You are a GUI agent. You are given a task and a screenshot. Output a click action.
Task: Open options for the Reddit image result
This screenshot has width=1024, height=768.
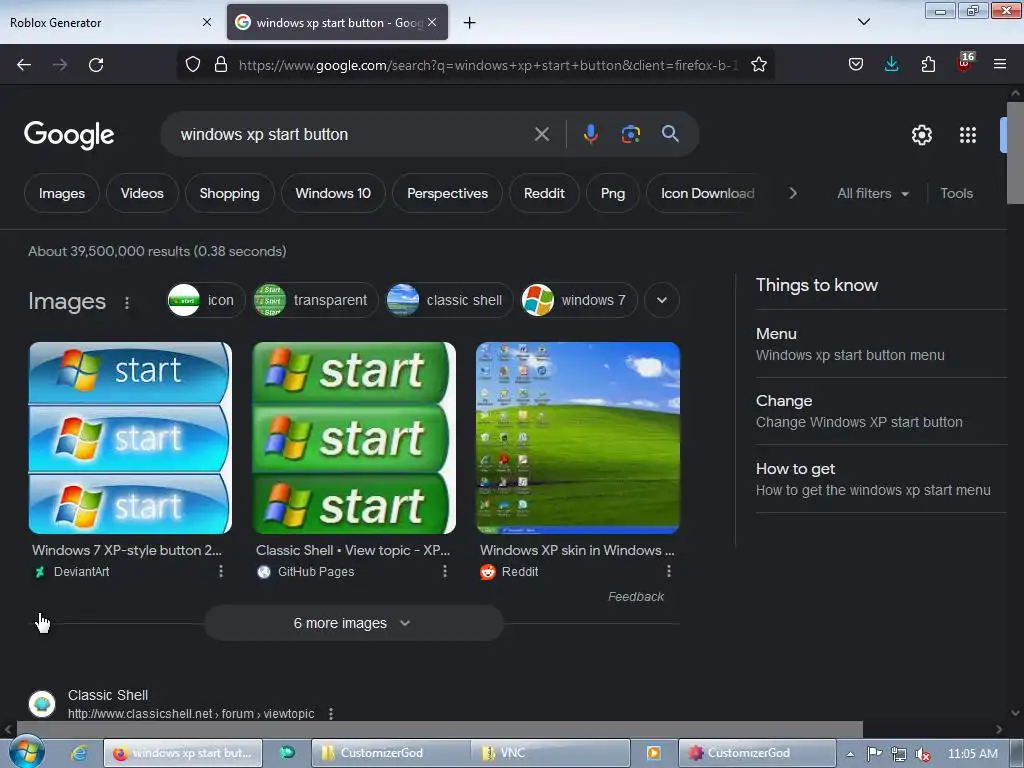tap(669, 571)
